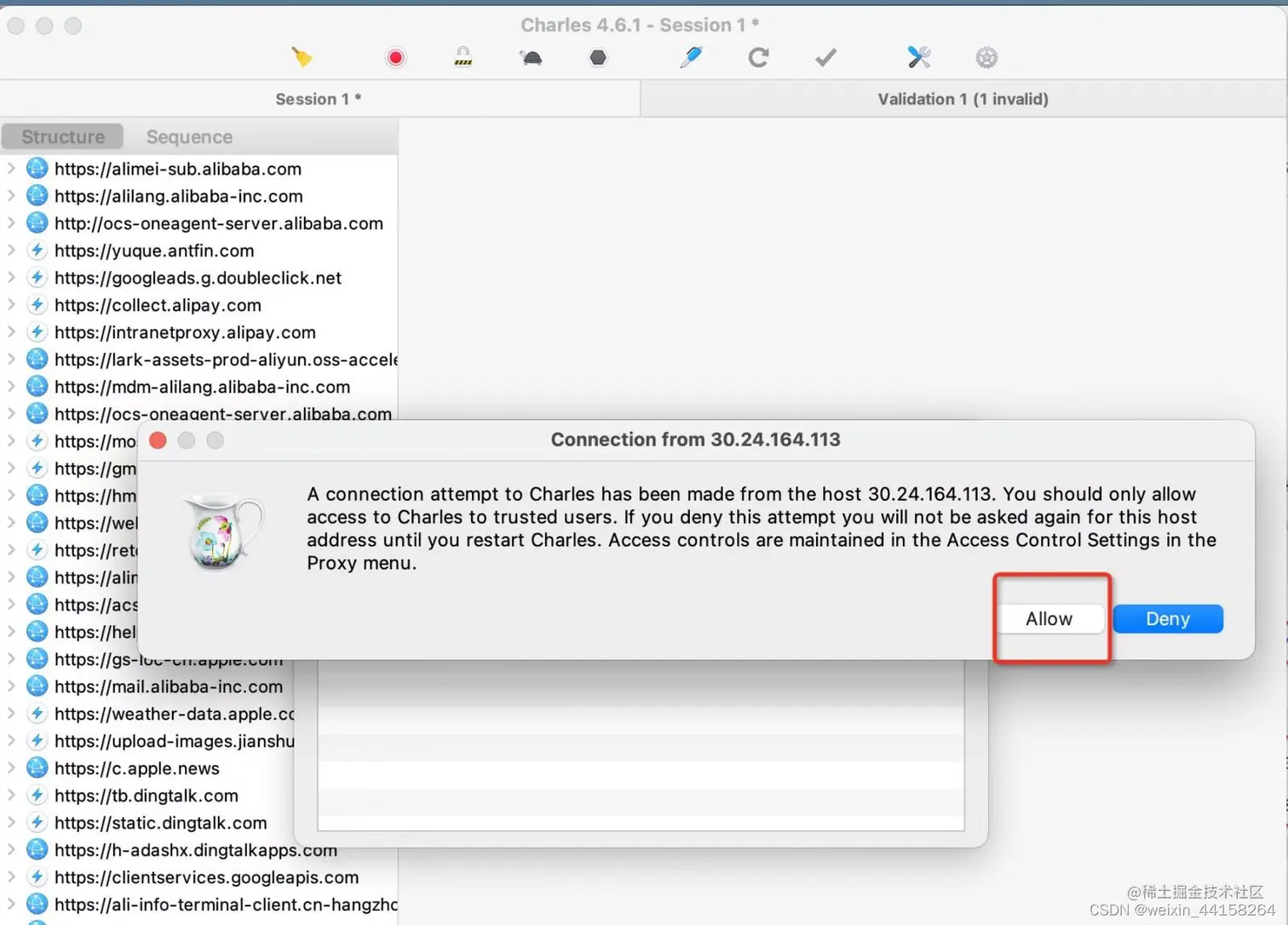Click the checkmark Validate icon
1288x925 pixels.
coord(825,57)
